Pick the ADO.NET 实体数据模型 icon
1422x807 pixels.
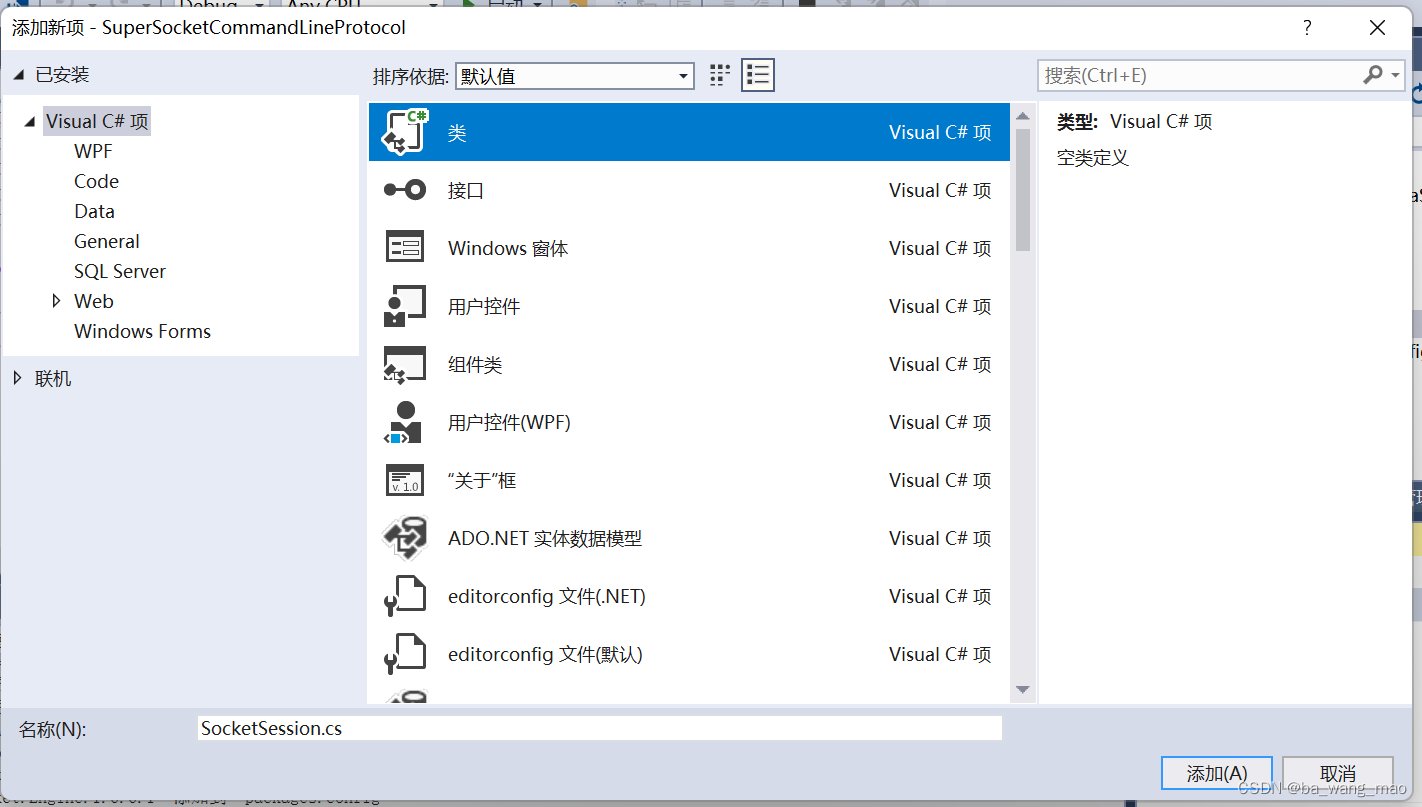406,538
